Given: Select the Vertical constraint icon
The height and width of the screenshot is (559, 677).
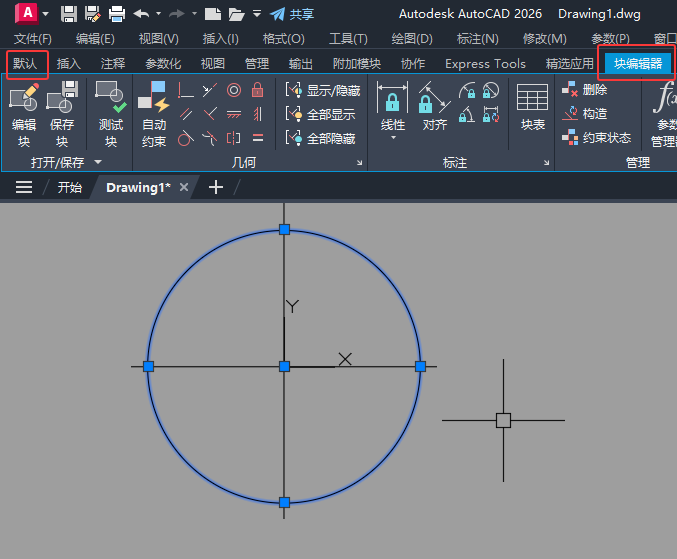Looking at the screenshot, I should click(258, 114).
